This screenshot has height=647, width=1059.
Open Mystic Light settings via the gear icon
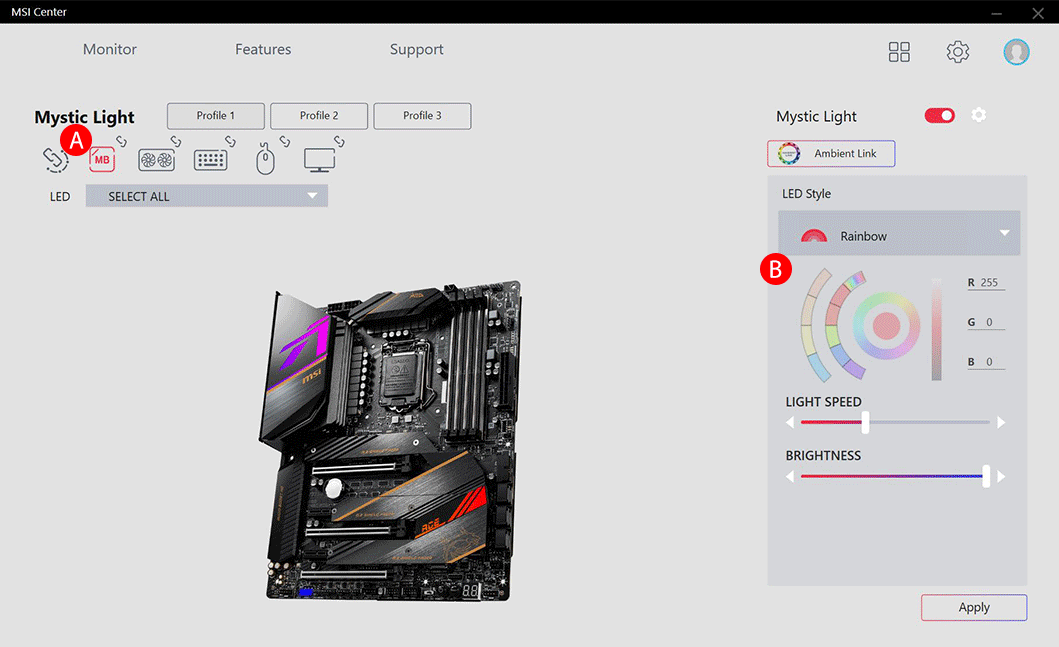click(x=979, y=115)
